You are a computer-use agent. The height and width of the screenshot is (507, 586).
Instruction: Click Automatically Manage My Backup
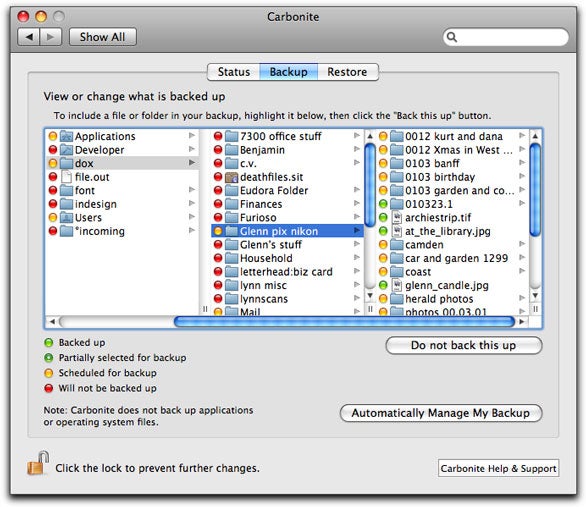441,413
